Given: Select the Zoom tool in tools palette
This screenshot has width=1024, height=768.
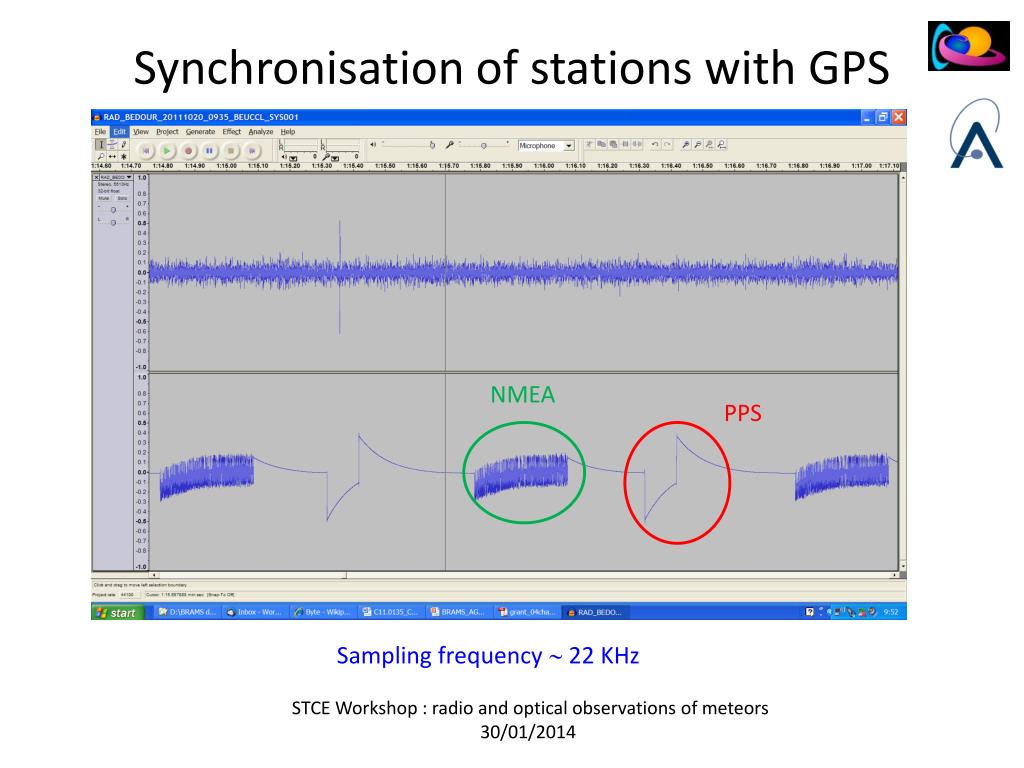Looking at the screenshot, I should [101, 157].
